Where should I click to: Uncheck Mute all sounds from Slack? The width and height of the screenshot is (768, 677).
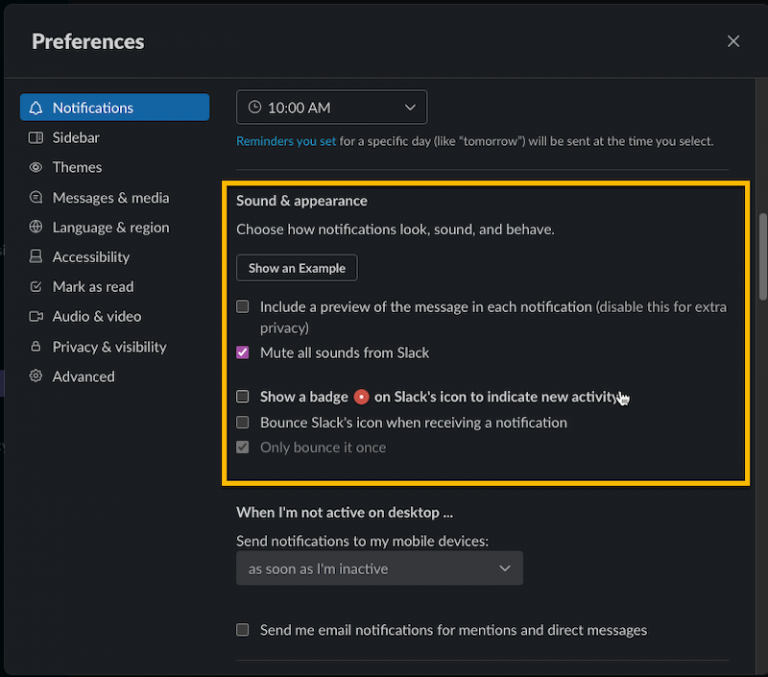pyautogui.click(x=243, y=353)
